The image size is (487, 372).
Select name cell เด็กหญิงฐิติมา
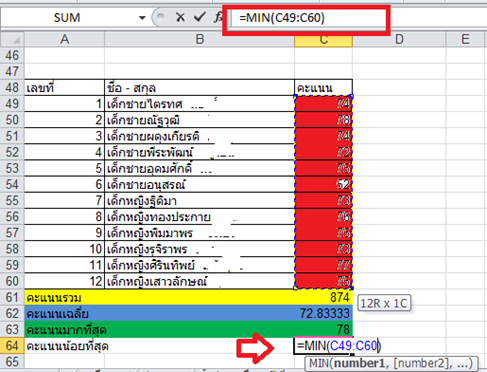click(200, 201)
